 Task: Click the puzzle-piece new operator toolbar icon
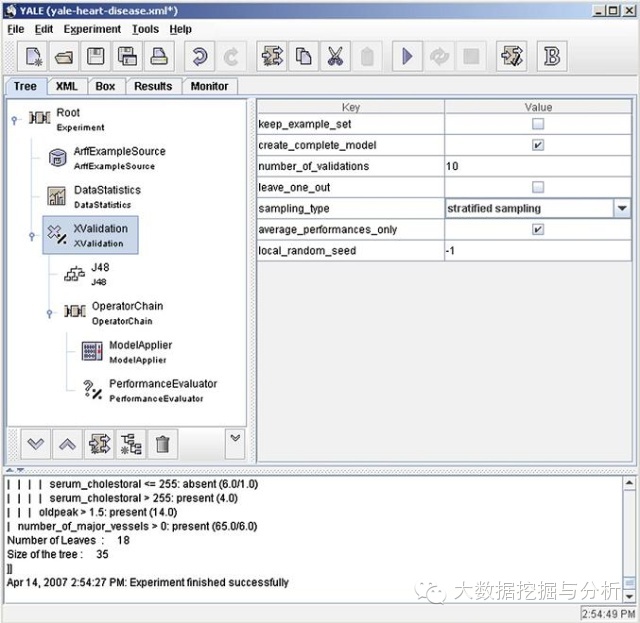pos(272,56)
